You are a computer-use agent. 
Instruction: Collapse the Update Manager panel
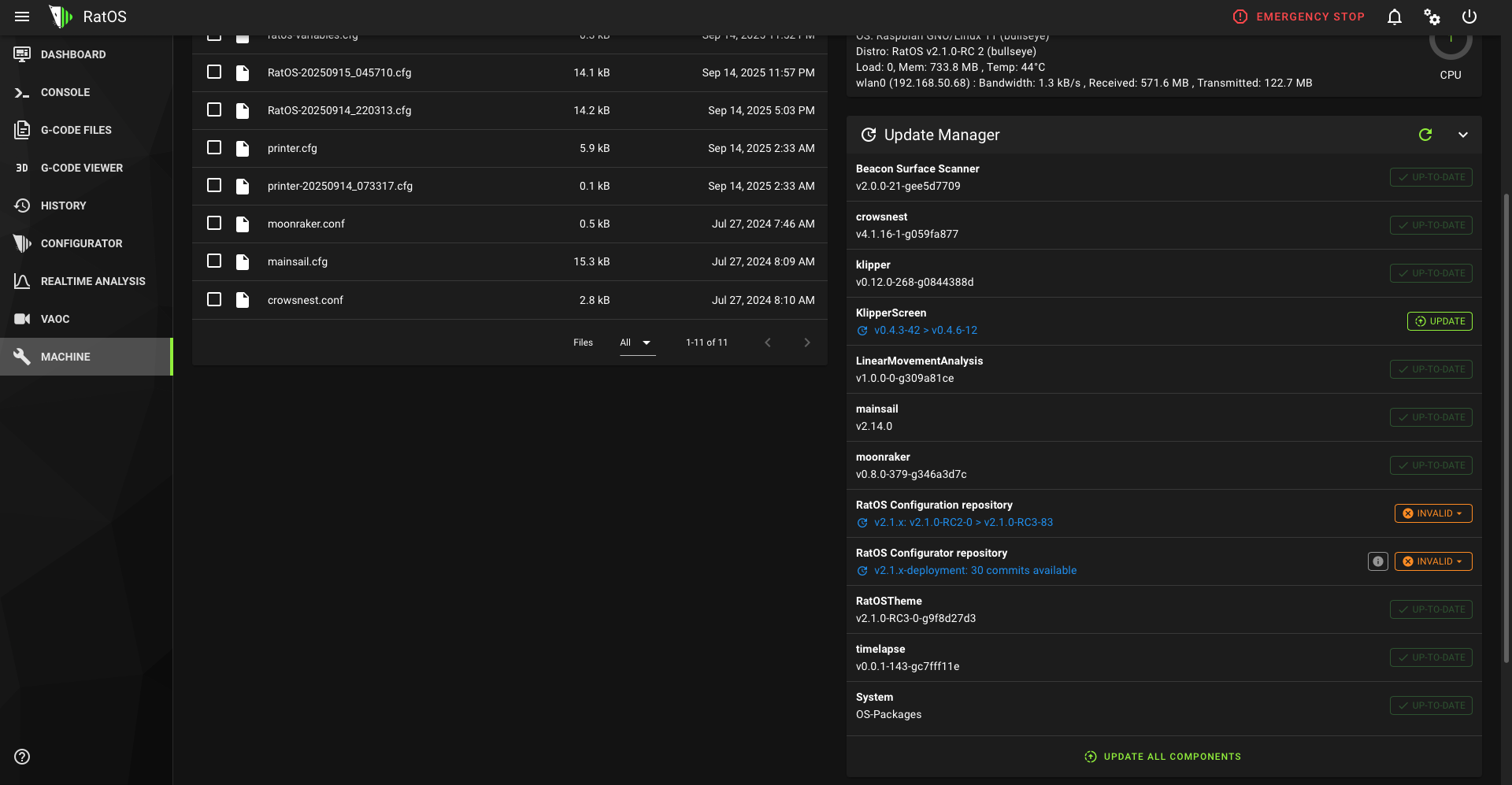(1462, 135)
